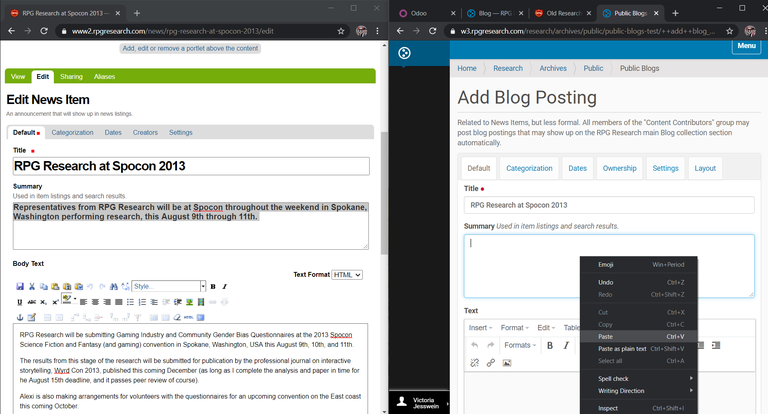Screen dimensions: 768x414
Task: Toggle Italic in the left Body Text toolbar
Action: [x=225, y=287]
